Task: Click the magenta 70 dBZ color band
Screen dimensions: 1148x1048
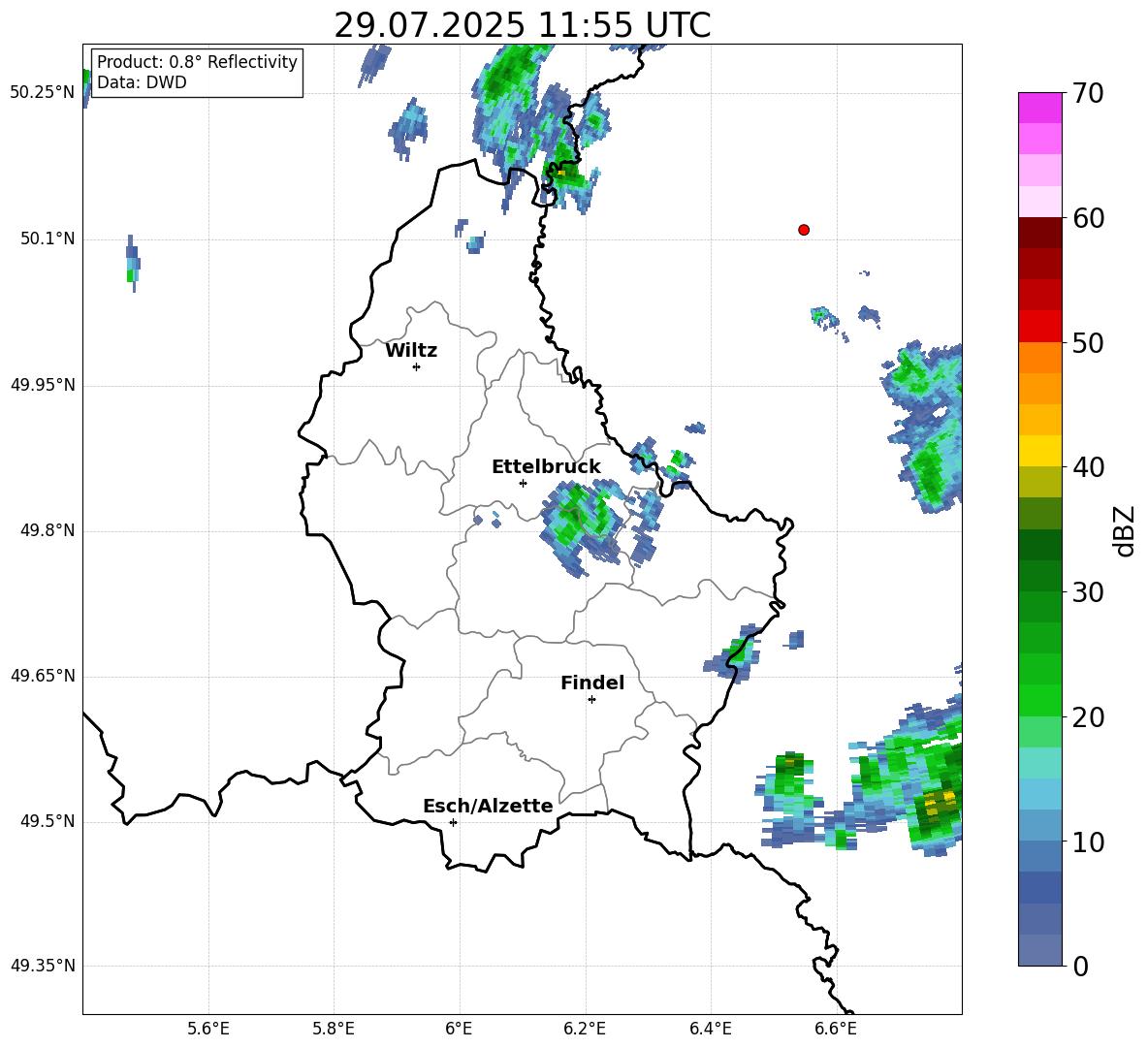Action: click(x=1039, y=108)
